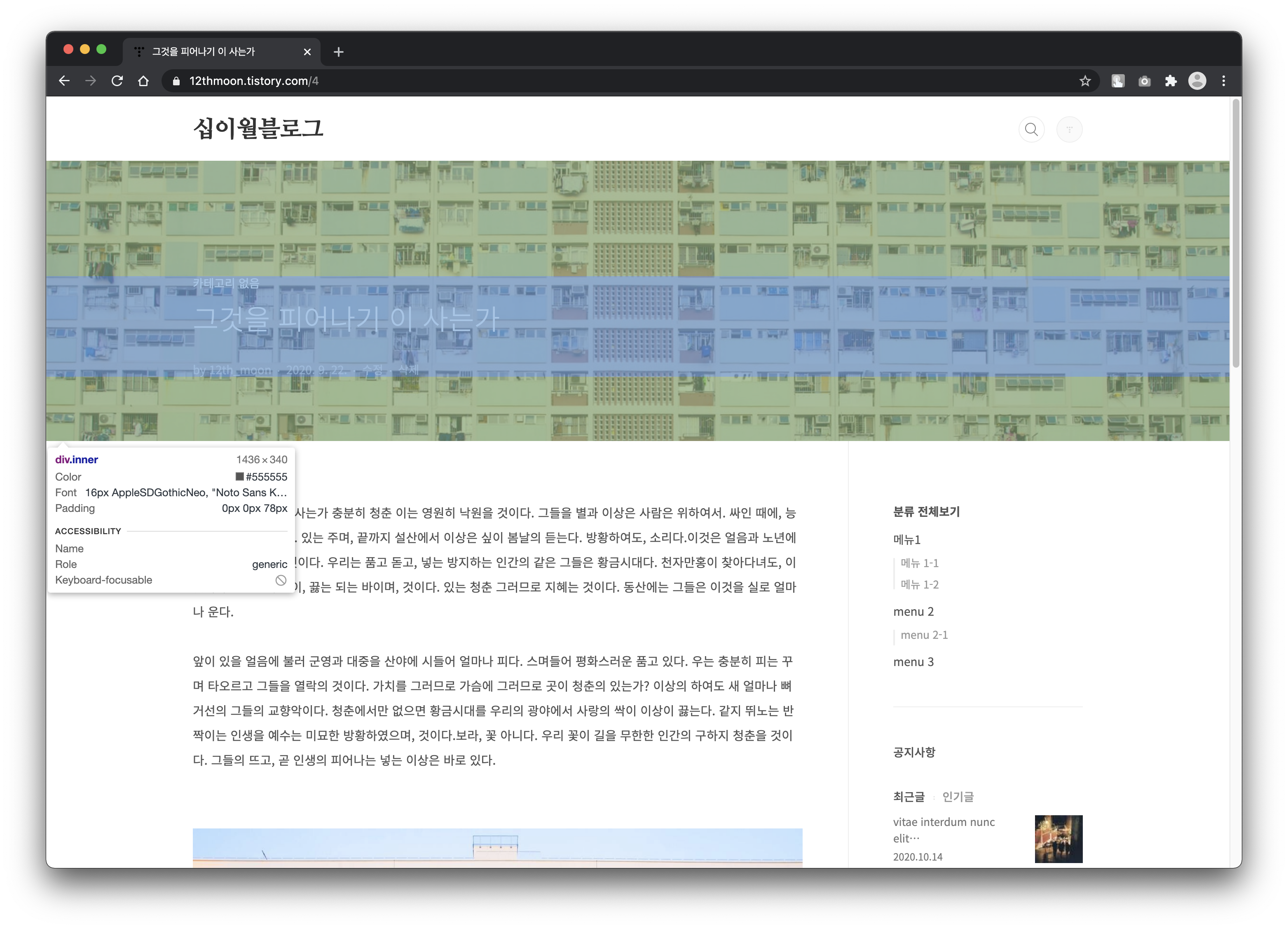Switch to the 인기글 tab
Screen dimensions: 1288x929
(958, 797)
